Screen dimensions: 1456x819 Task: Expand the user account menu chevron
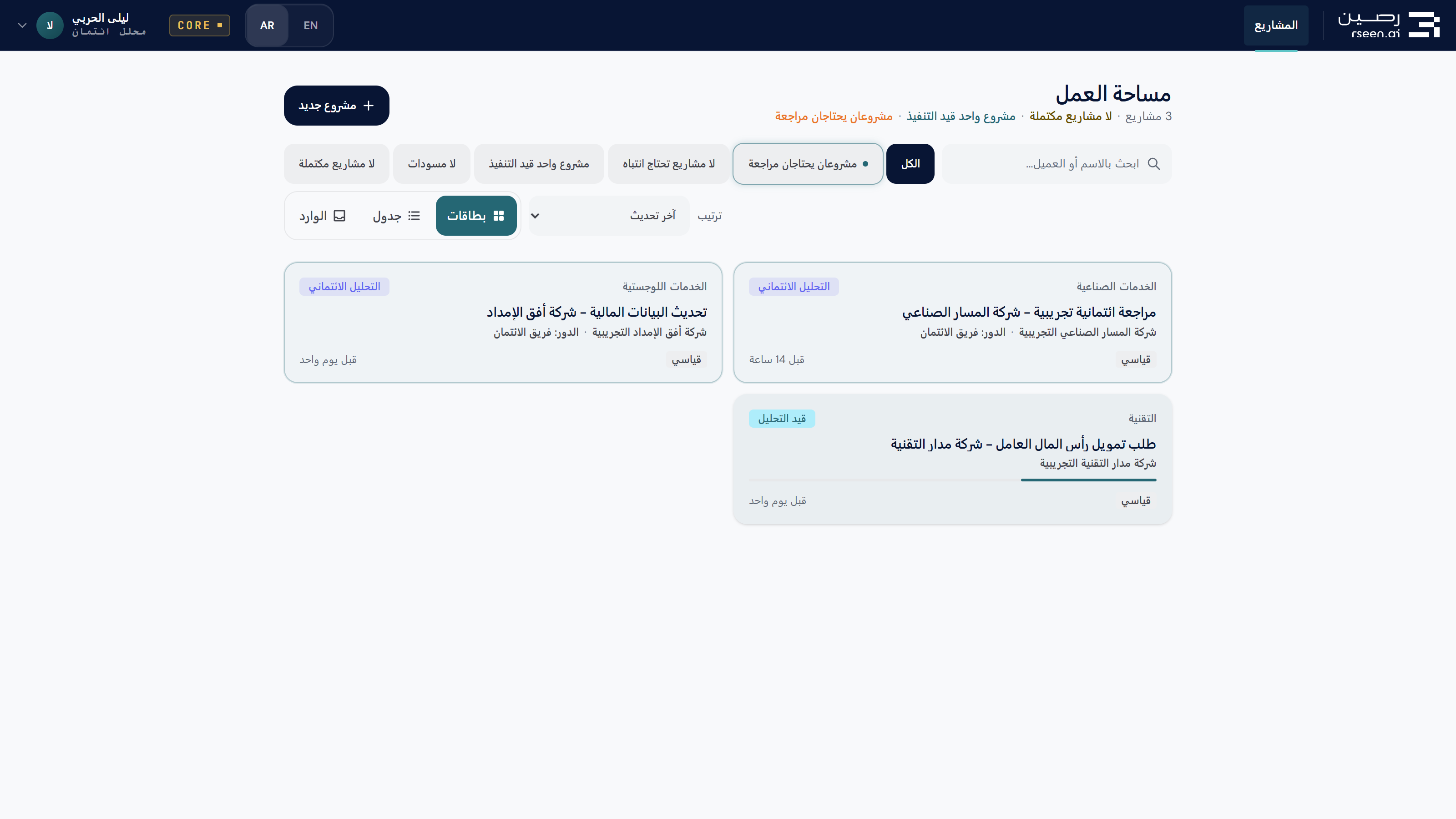(x=23, y=25)
